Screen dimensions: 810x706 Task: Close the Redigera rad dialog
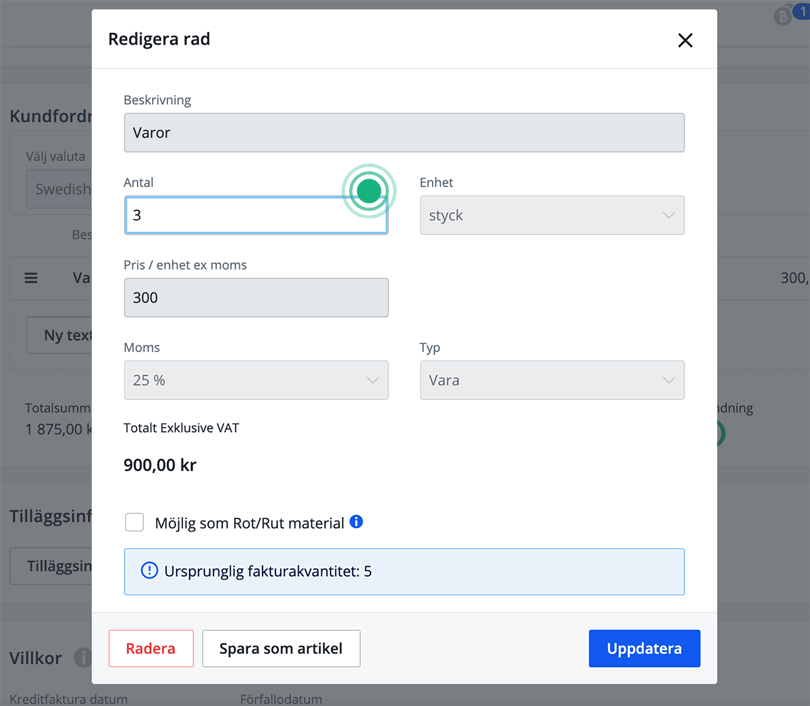(x=685, y=41)
